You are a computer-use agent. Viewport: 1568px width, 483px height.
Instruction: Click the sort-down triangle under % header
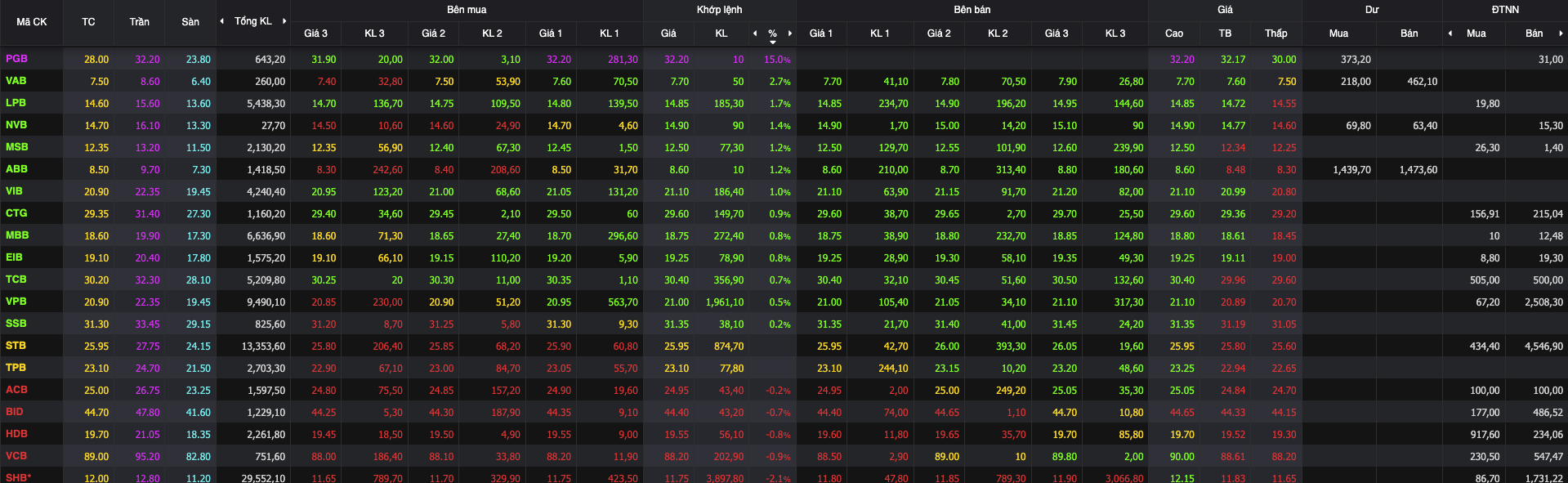point(773,42)
